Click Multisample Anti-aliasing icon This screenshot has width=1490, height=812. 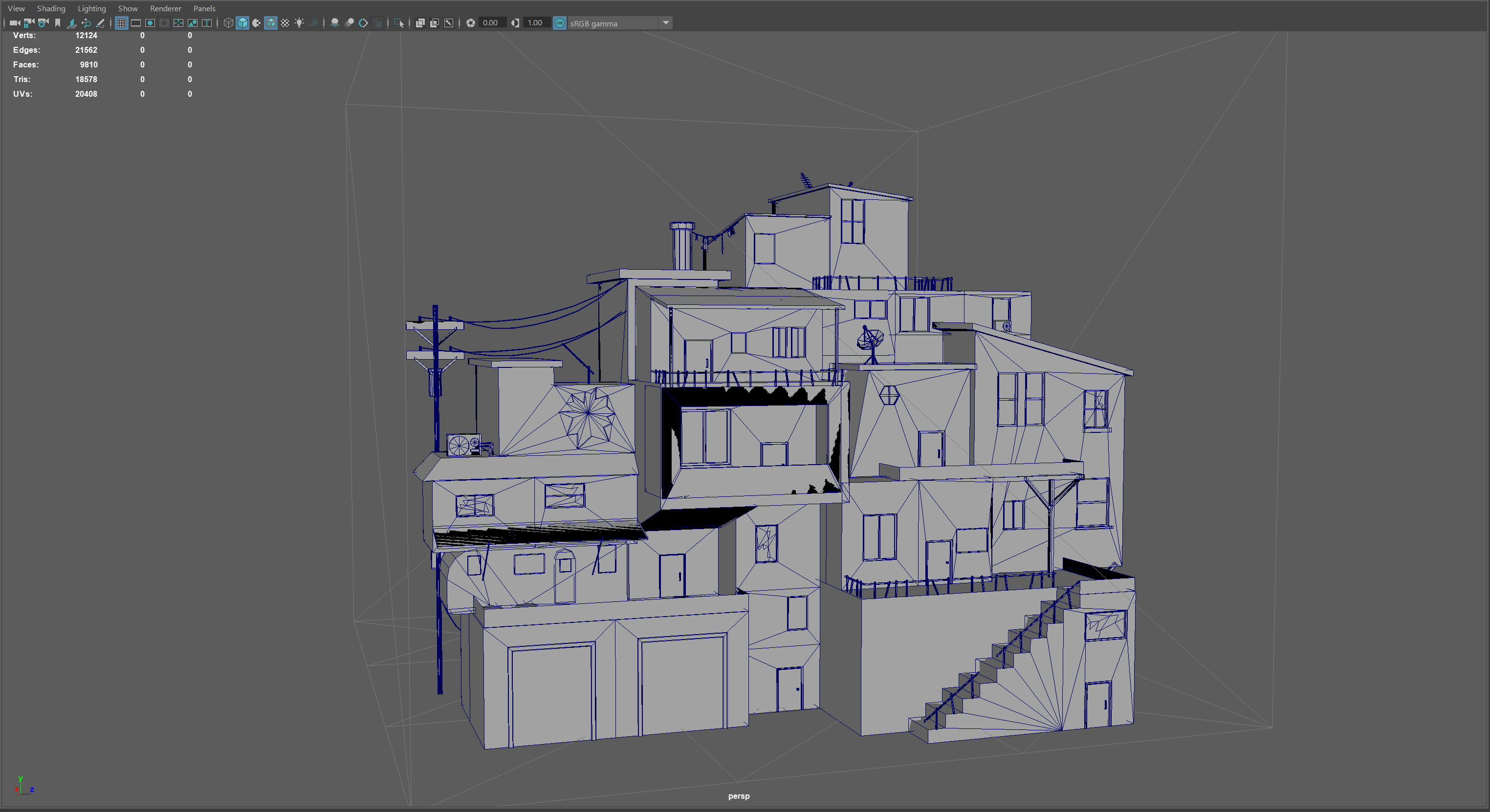click(363, 23)
